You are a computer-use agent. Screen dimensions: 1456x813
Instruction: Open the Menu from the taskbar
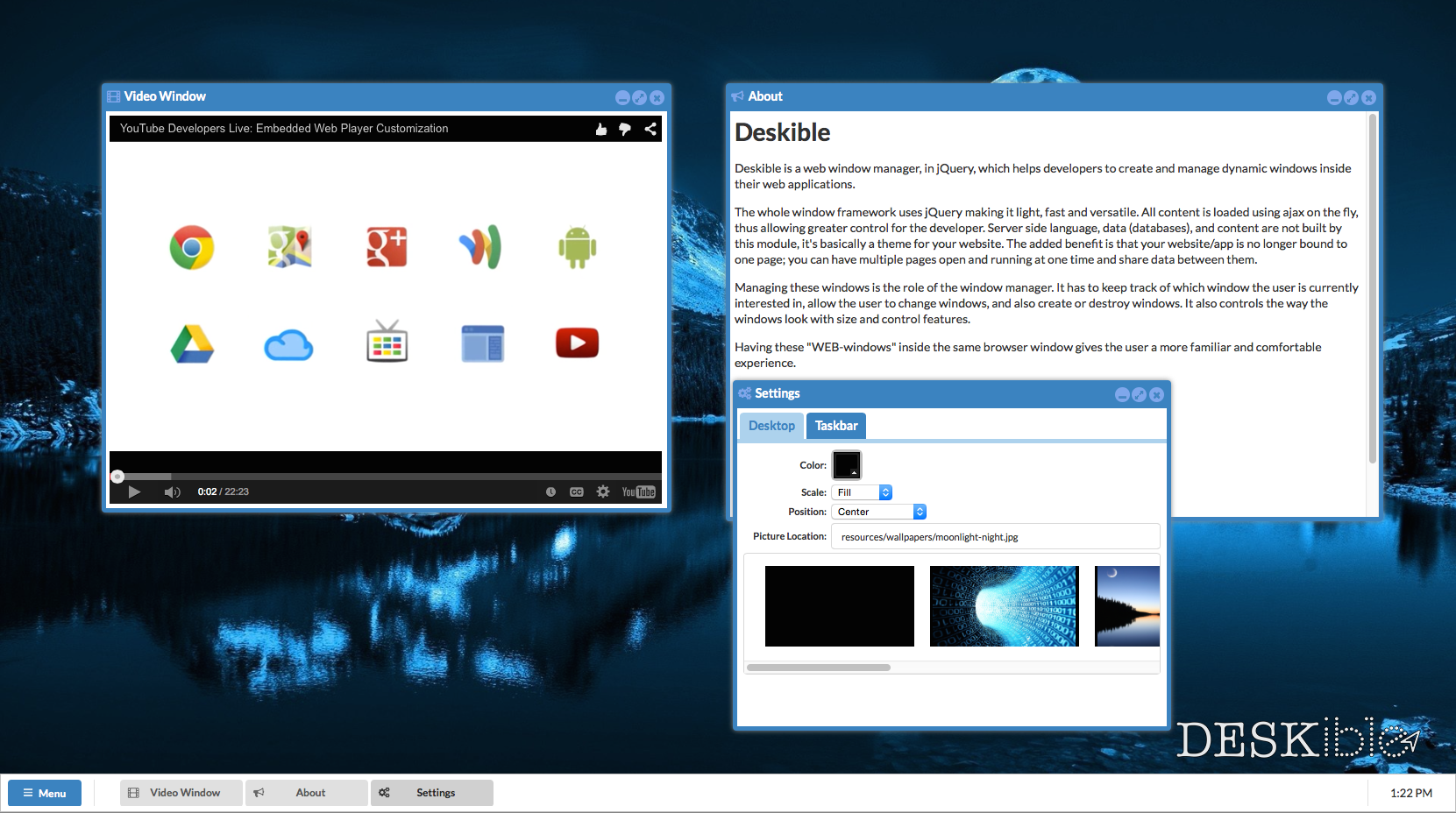click(44, 793)
